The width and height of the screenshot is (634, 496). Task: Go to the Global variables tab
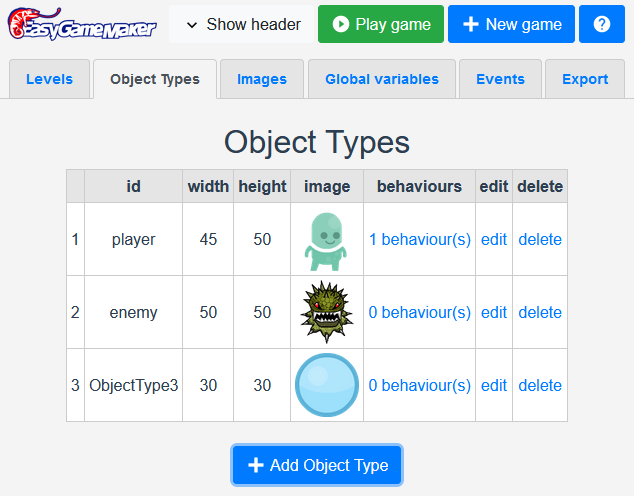(x=381, y=79)
